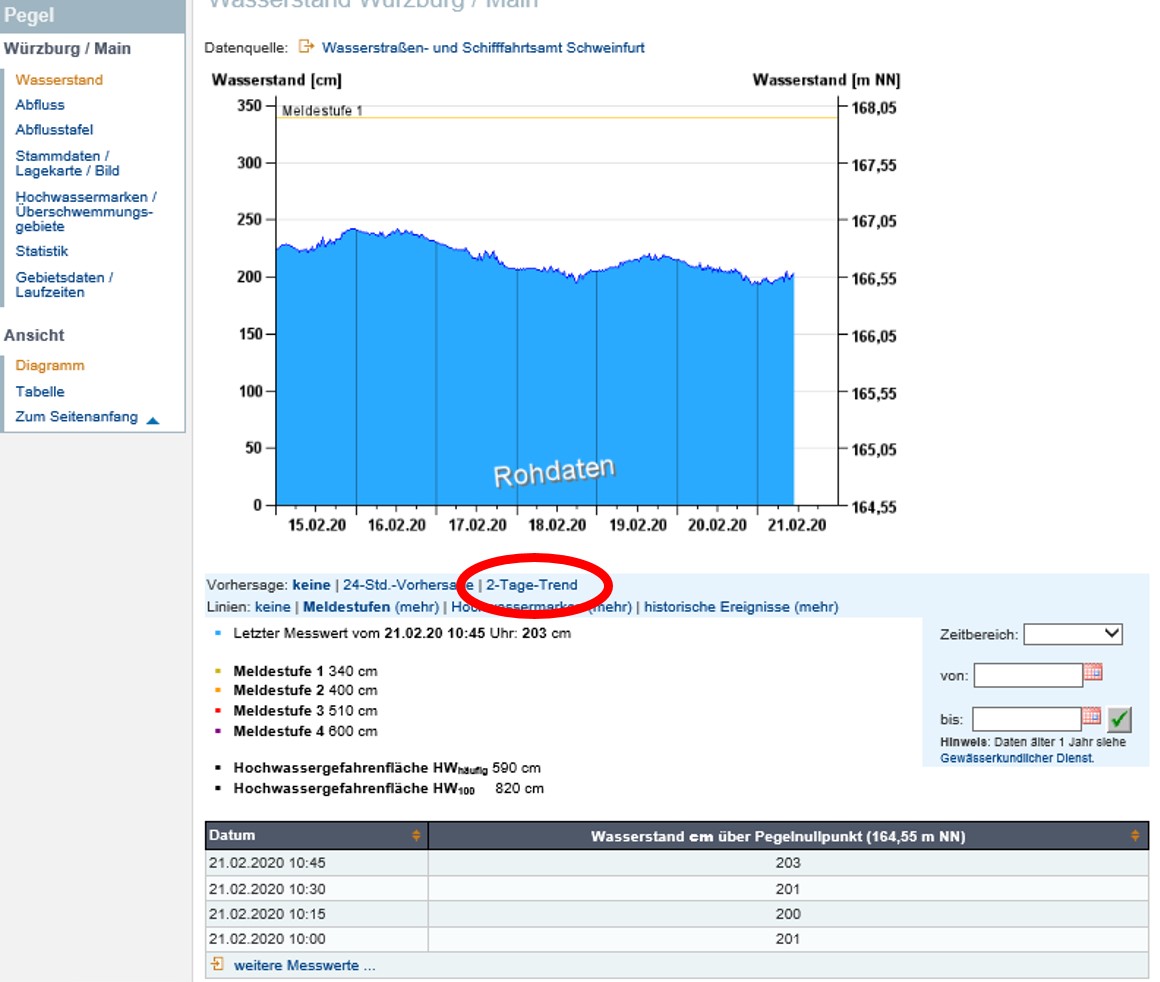The image size is (1160, 982).
Task: Click the 'Meldestufe 1 340 cm' legend entry
Action: pyautogui.click(x=306, y=671)
